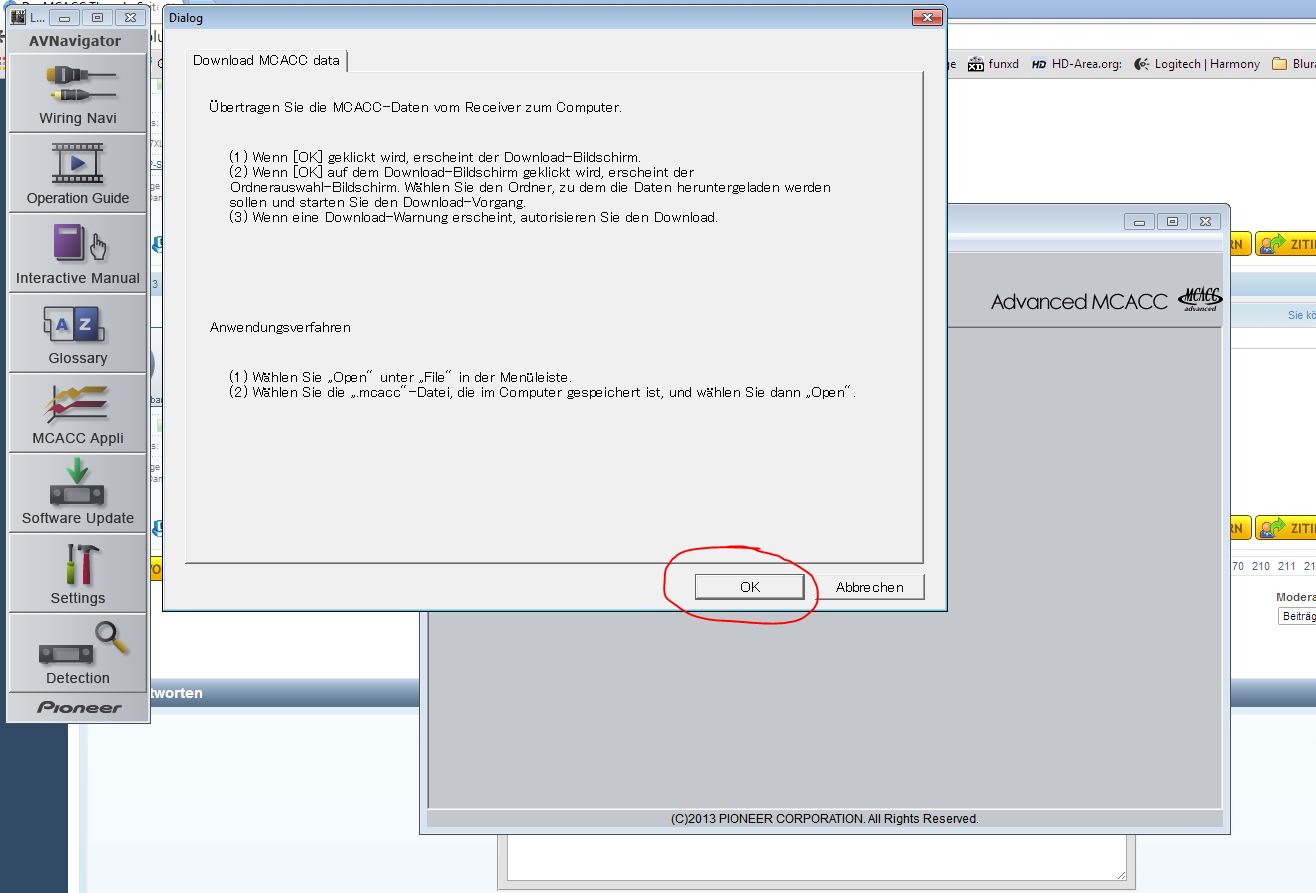Close the Advanced MCACC window
Screen dimensions: 1316x893
click(1207, 221)
